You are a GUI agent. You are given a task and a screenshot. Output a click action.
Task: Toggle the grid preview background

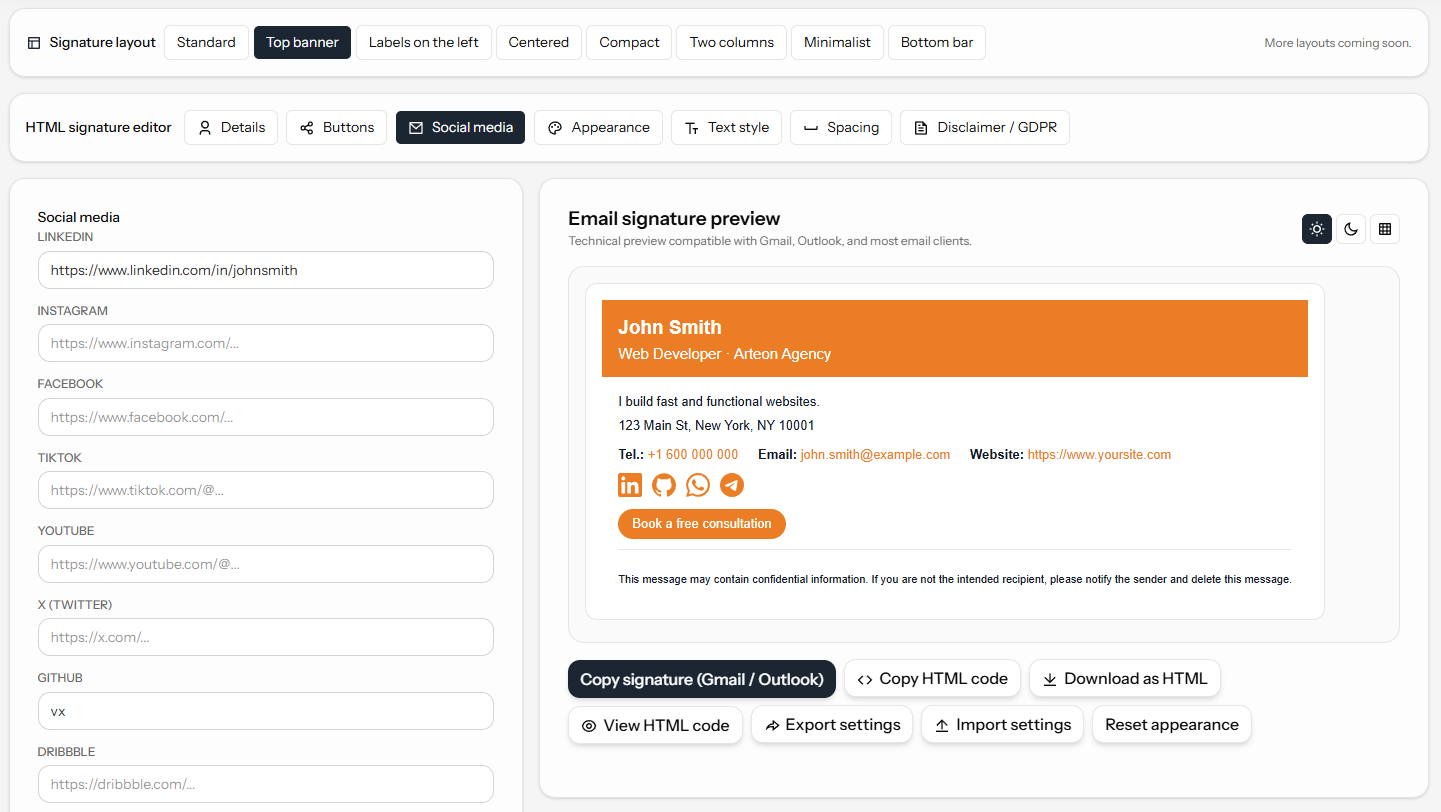tap(1384, 229)
